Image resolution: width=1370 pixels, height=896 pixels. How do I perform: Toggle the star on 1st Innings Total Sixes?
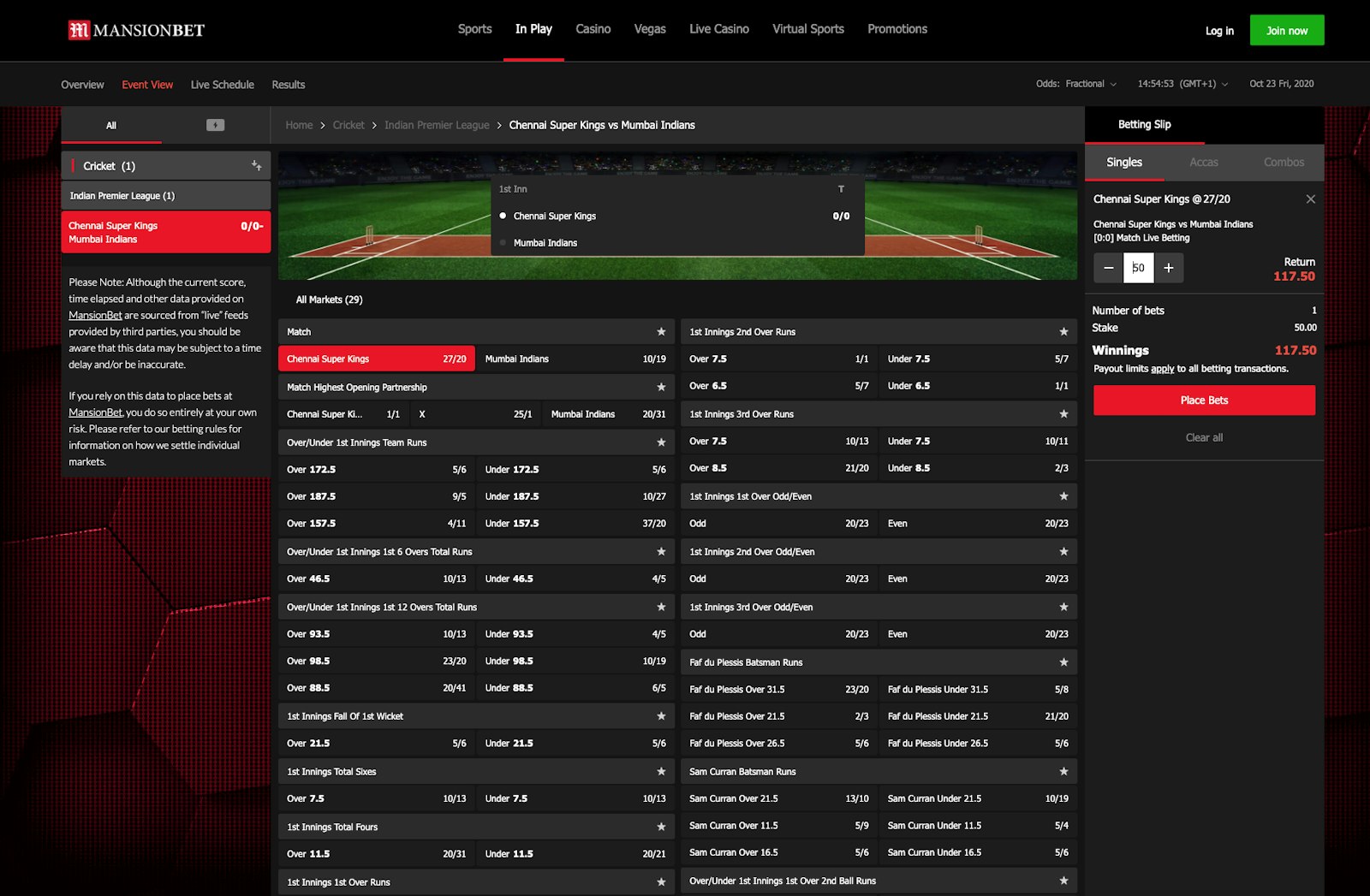click(659, 771)
